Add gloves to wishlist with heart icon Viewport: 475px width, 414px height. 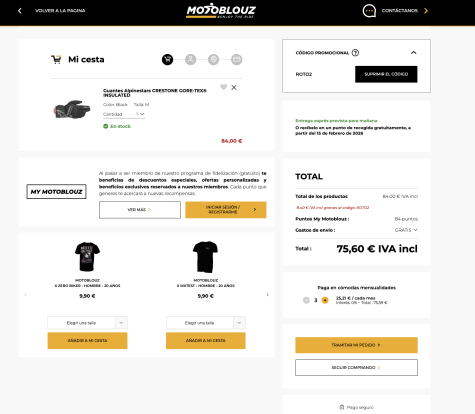223,87
